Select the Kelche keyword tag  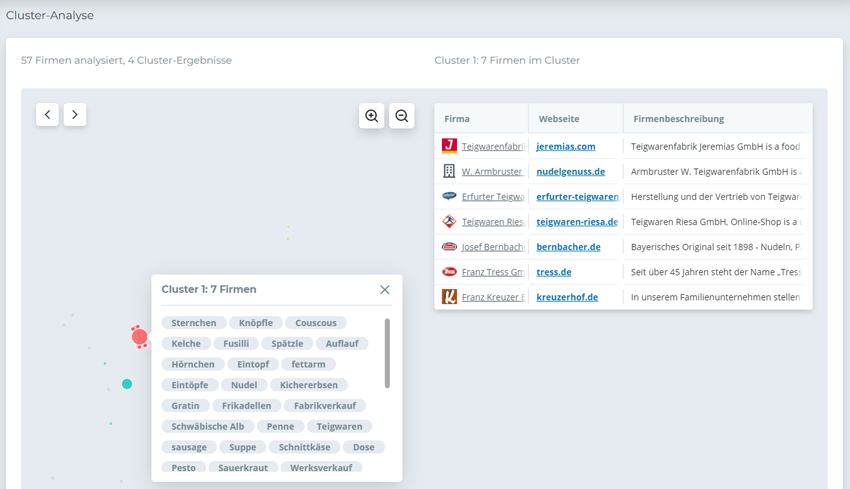(x=186, y=343)
